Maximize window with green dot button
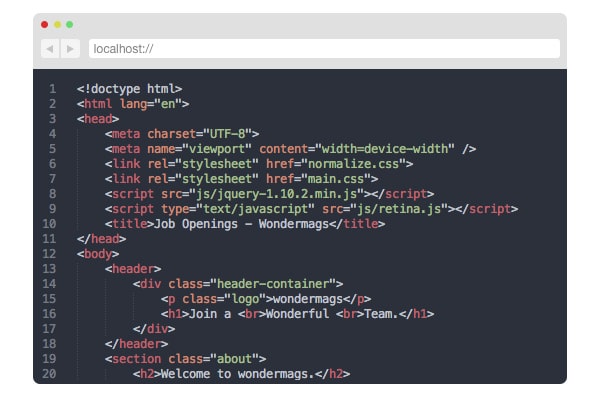 pyautogui.click(x=70, y=24)
